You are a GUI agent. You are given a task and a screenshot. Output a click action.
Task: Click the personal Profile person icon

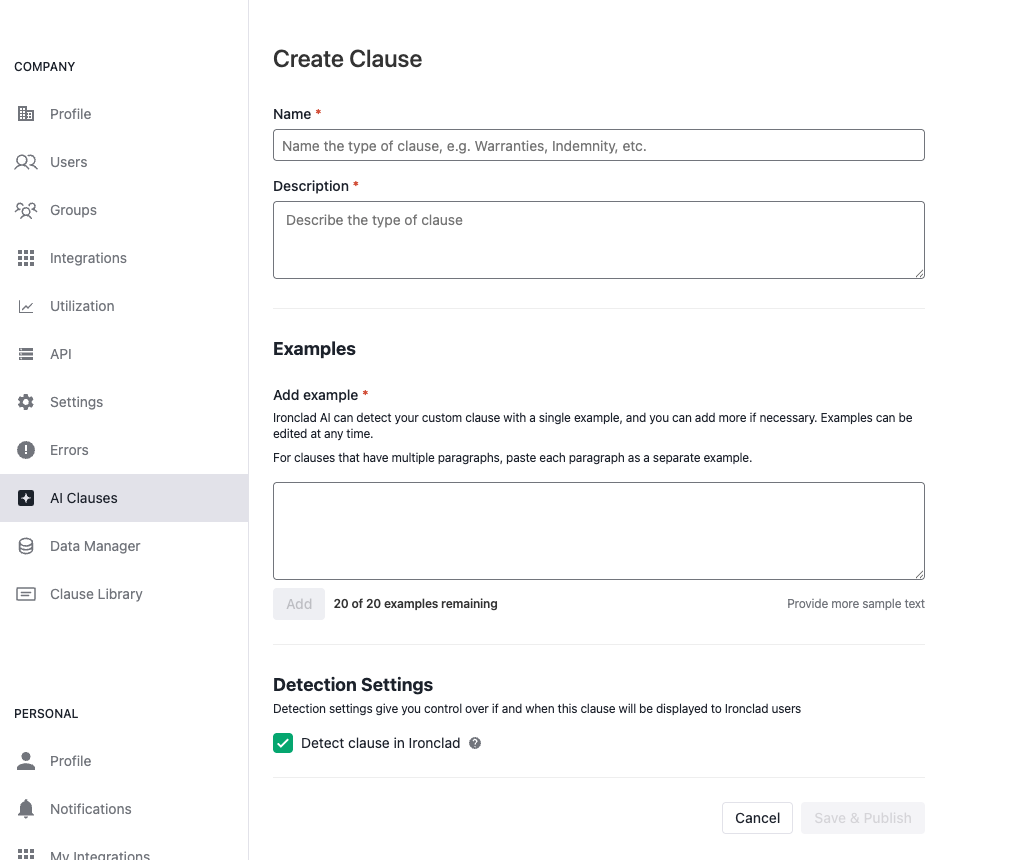pos(26,761)
